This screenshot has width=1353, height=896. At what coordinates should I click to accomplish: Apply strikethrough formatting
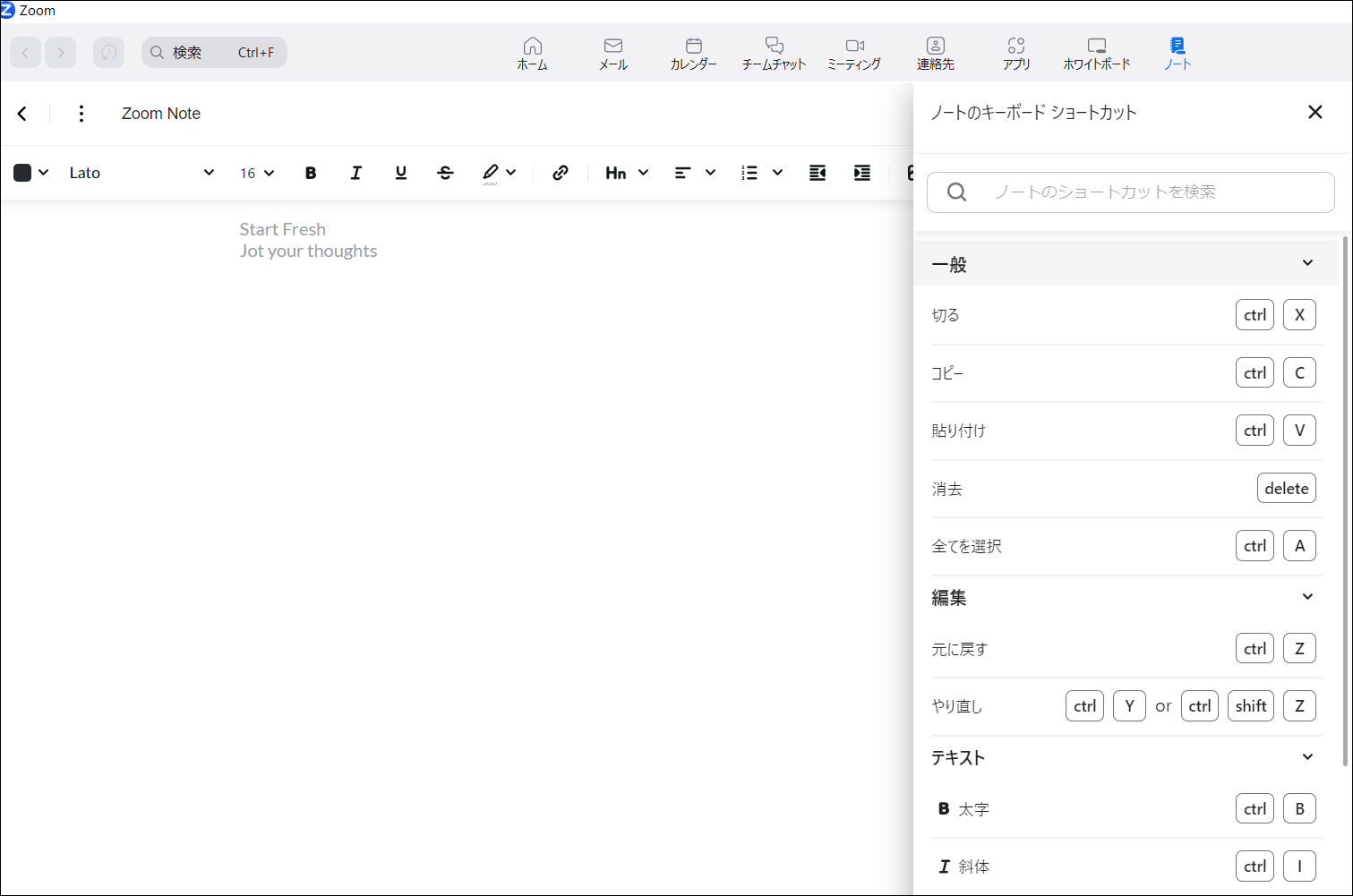coord(445,173)
